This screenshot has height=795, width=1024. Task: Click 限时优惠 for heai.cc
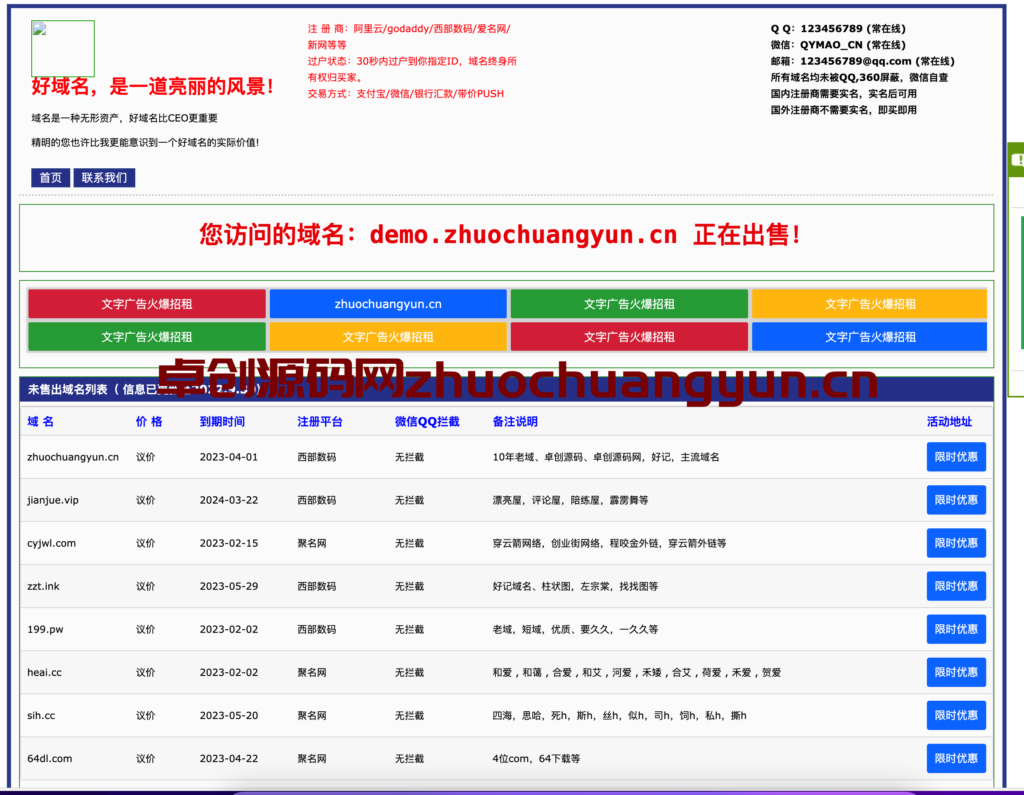coord(956,672)
